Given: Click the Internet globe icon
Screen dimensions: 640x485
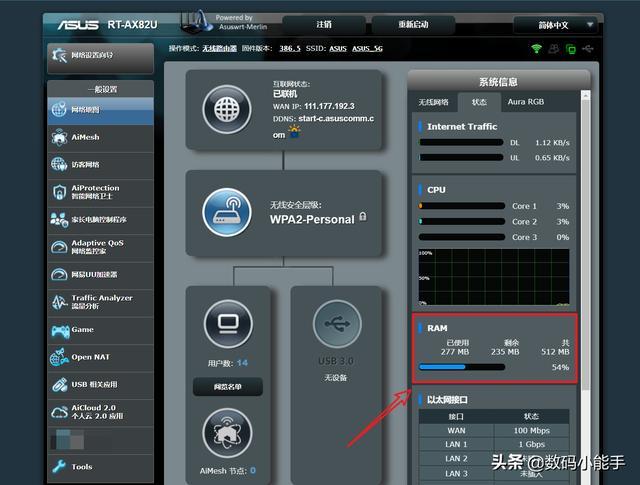Looking at the screenshot, I should point(227,109).
